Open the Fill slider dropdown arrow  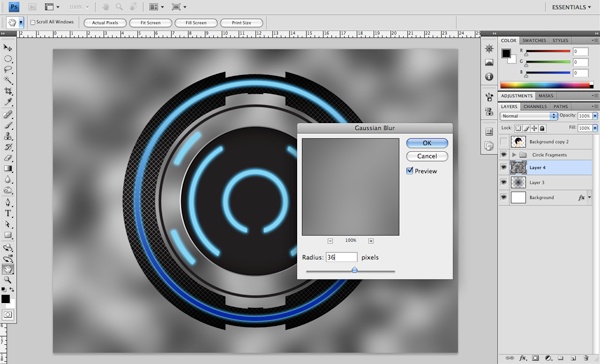(595, 128)
